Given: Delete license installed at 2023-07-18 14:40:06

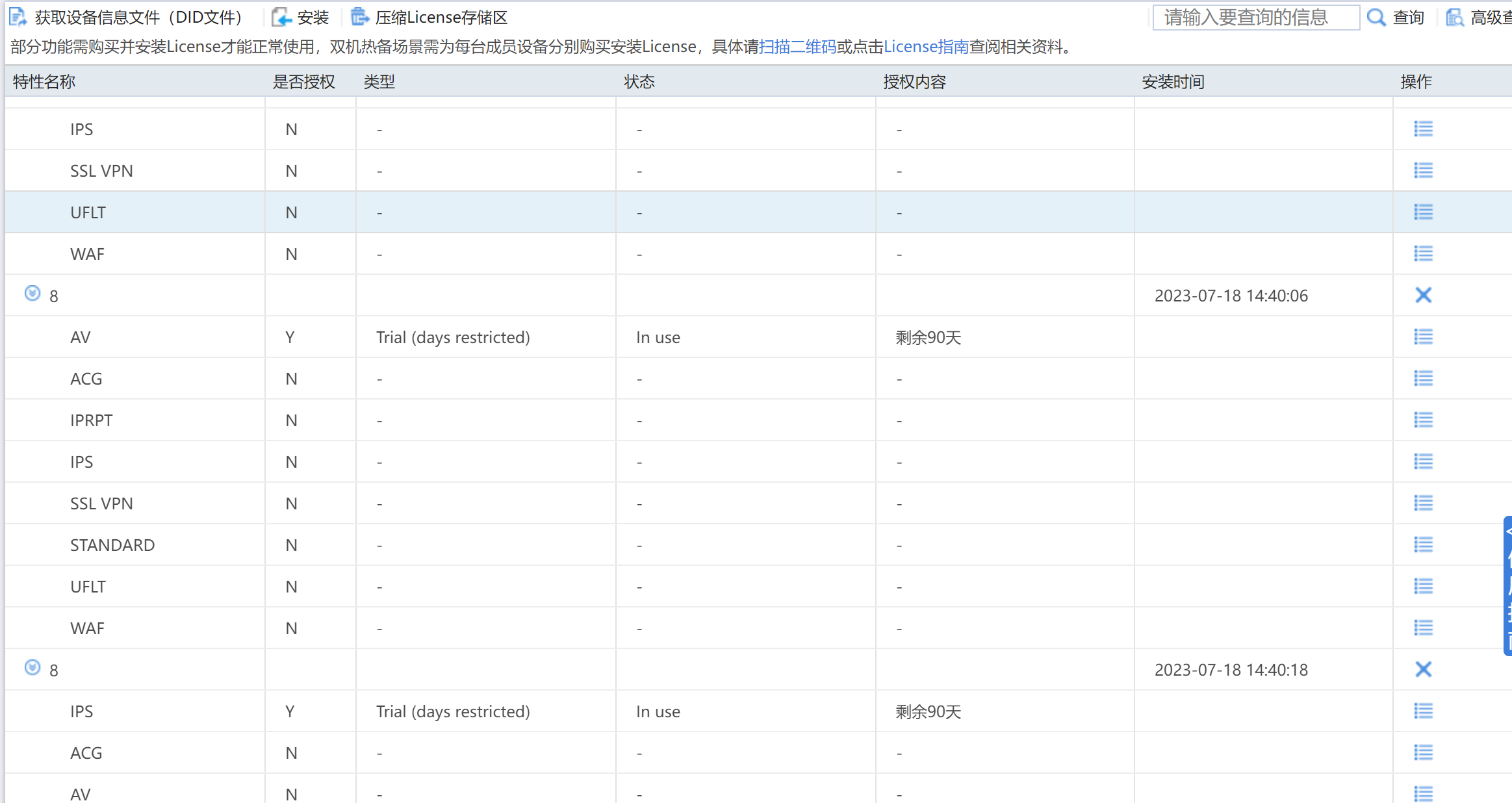Looking at the screenshot, I should point(1423,295).
